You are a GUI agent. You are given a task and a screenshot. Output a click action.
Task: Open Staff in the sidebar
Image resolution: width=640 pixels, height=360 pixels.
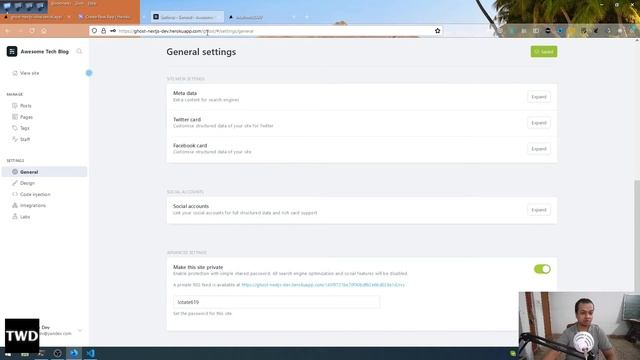tap(25, 139)
